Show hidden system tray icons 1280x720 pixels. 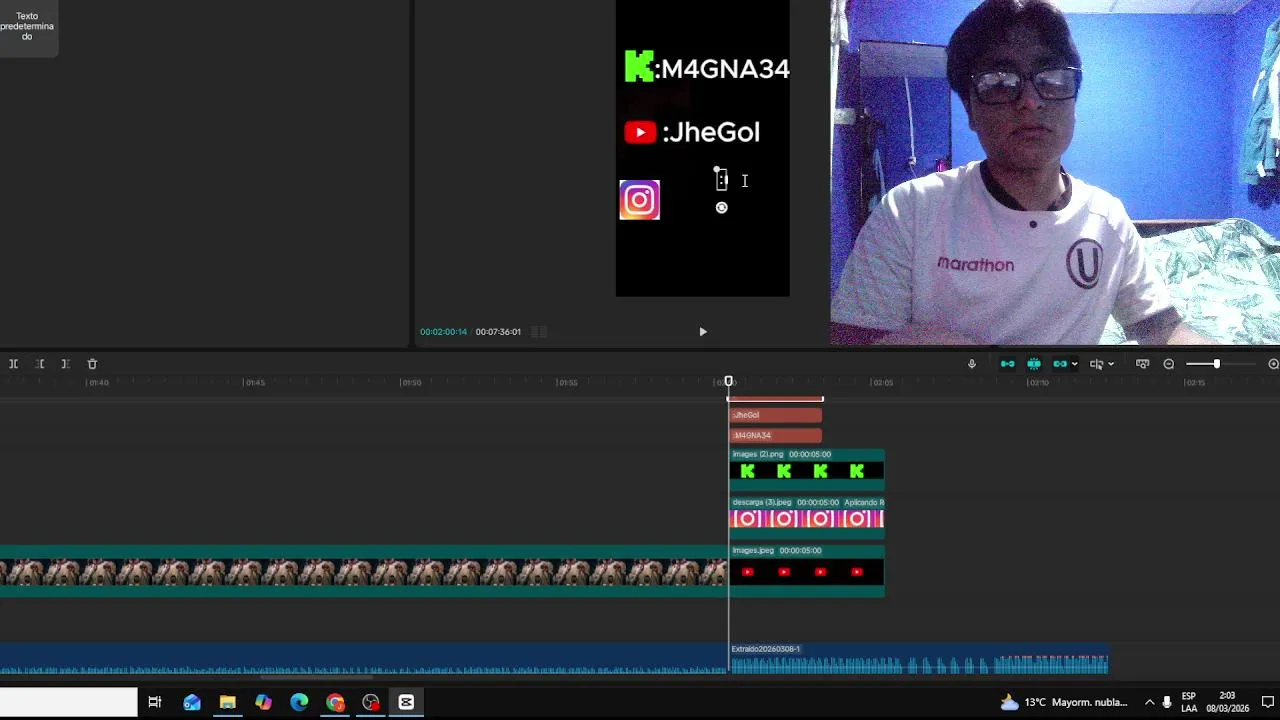pos(1149,702)
